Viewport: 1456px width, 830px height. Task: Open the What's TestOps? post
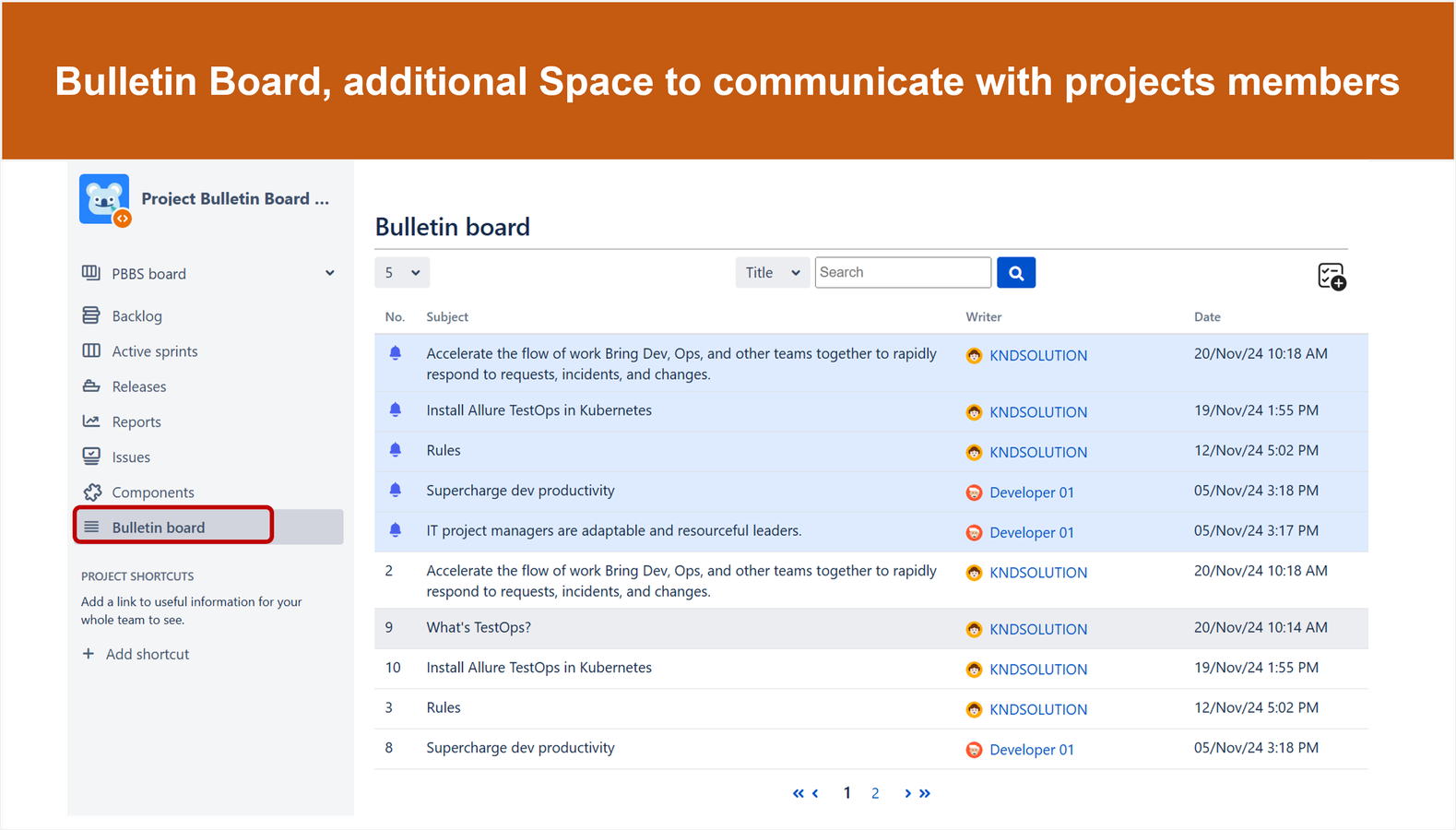coord(479,627)
